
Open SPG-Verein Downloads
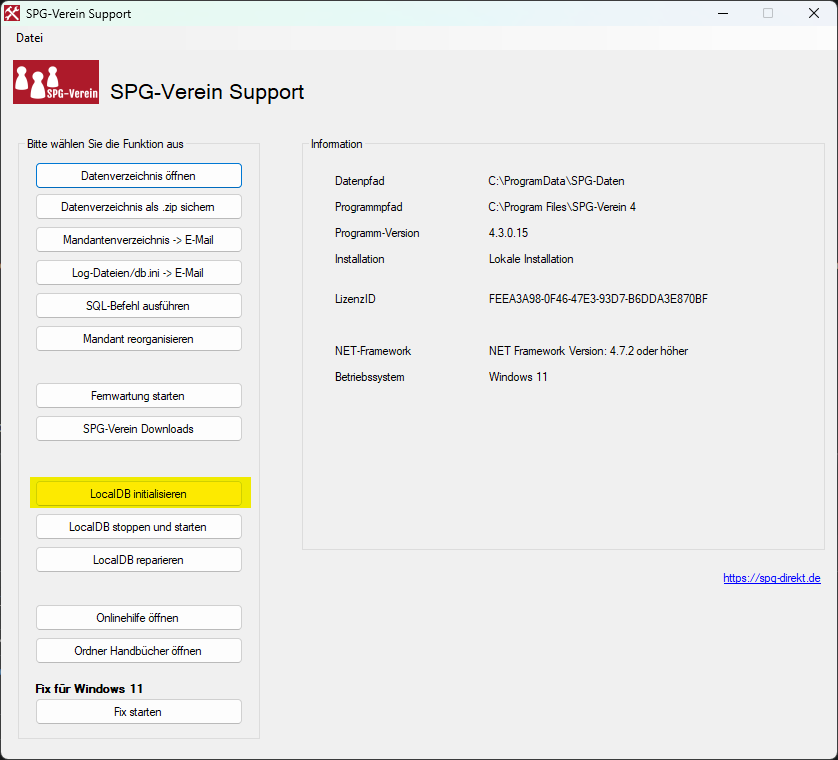[138, 429]
